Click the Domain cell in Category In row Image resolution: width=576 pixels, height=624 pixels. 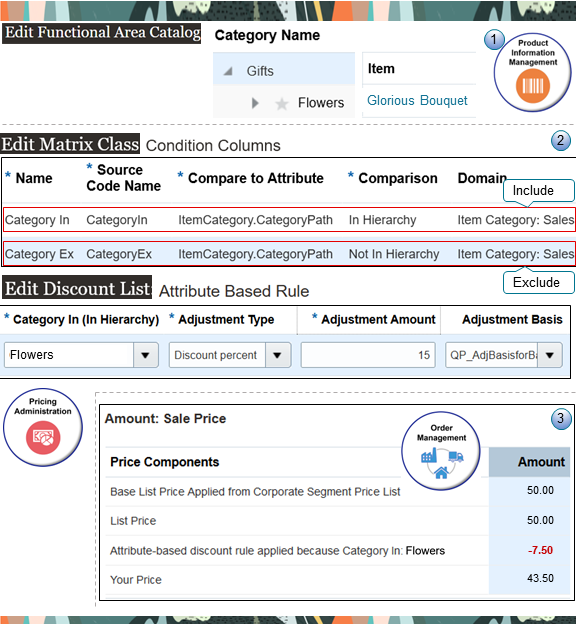(x=515, y=220)
